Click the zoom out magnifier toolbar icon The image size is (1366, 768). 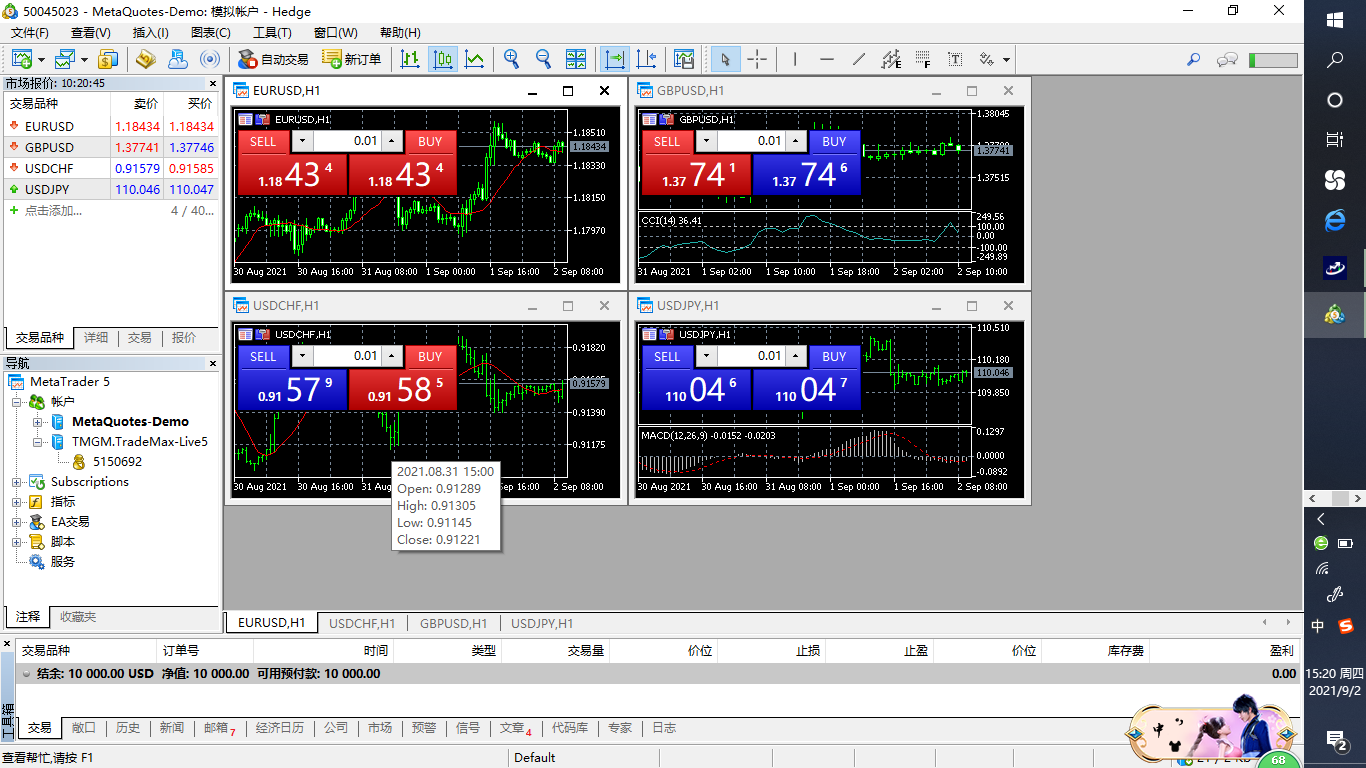tap(543, 59)
